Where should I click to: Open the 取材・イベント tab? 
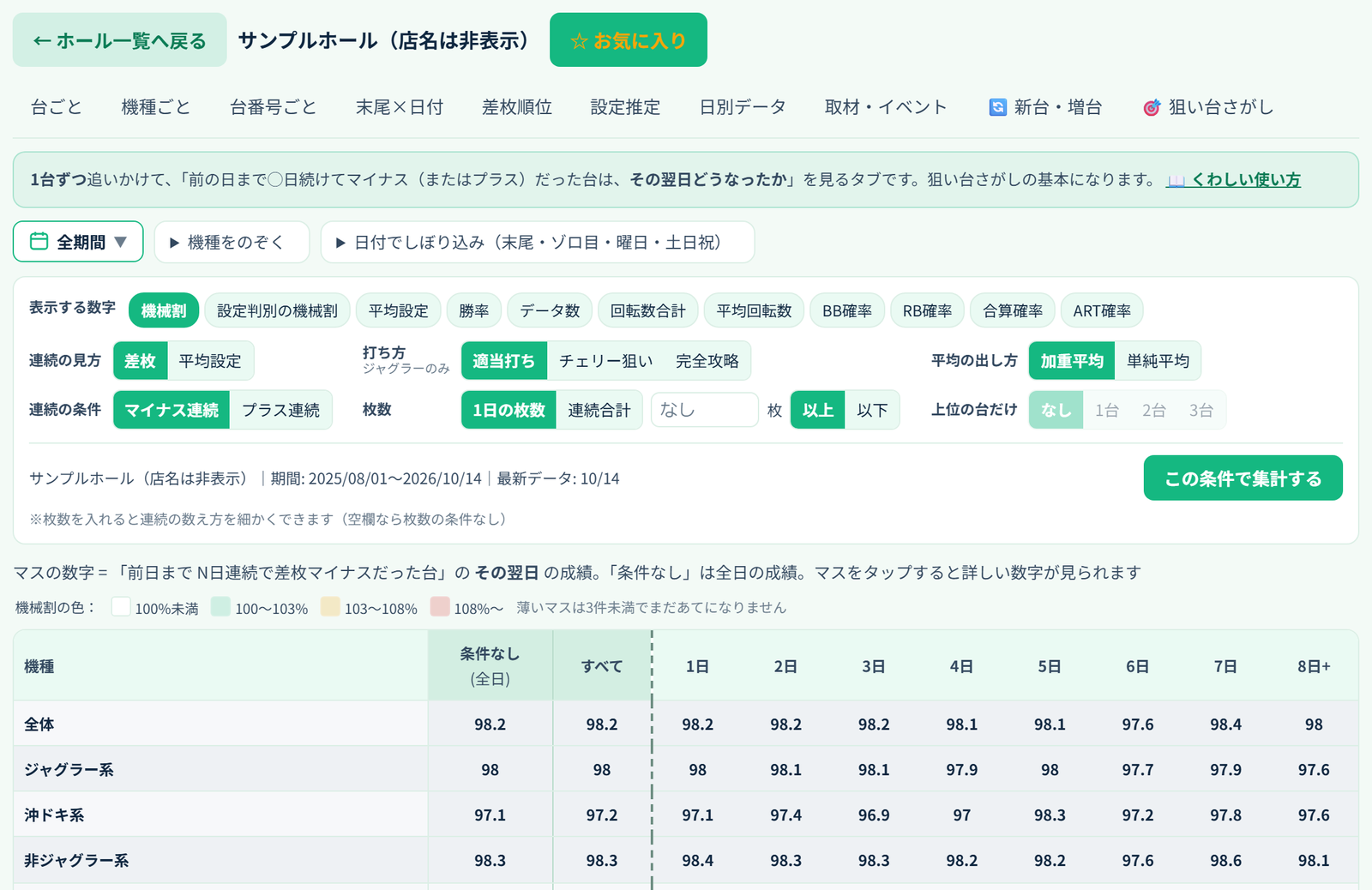pos(886,107)
